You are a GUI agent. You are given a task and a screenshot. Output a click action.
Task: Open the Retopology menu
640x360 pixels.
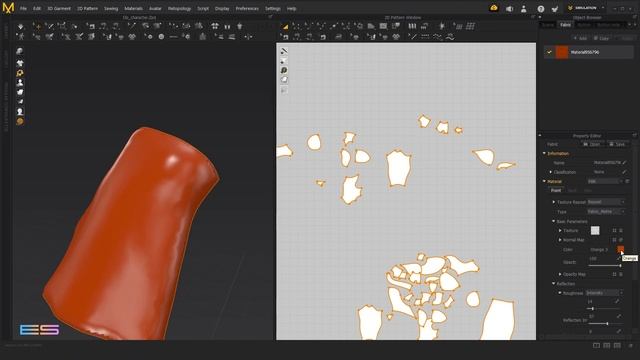tap(179, 9)
